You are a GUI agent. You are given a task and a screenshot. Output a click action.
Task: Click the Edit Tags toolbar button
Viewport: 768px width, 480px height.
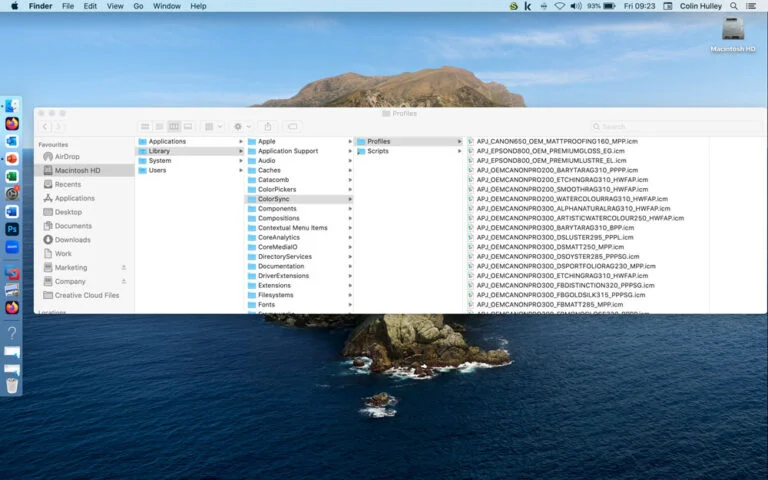[x=293, y=127]
